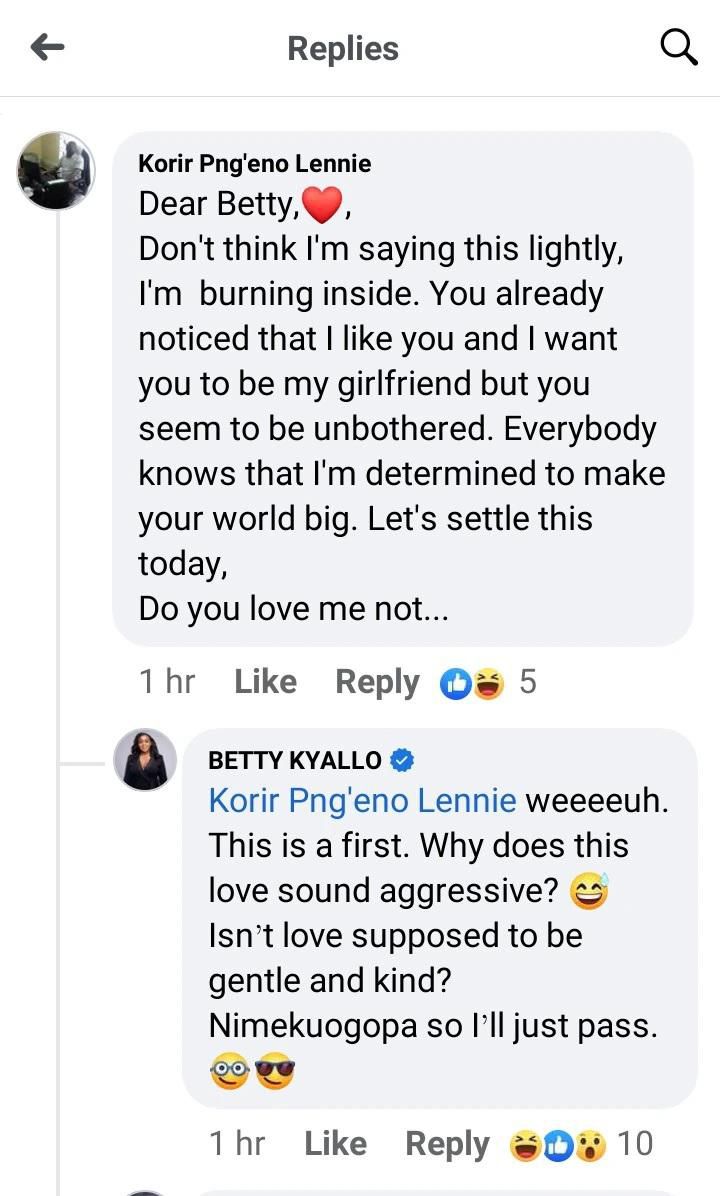This screenshot has height=1196, width=720.
Task: Open the BETTY KYALLO profile name
Action: (x=295, y=760)
